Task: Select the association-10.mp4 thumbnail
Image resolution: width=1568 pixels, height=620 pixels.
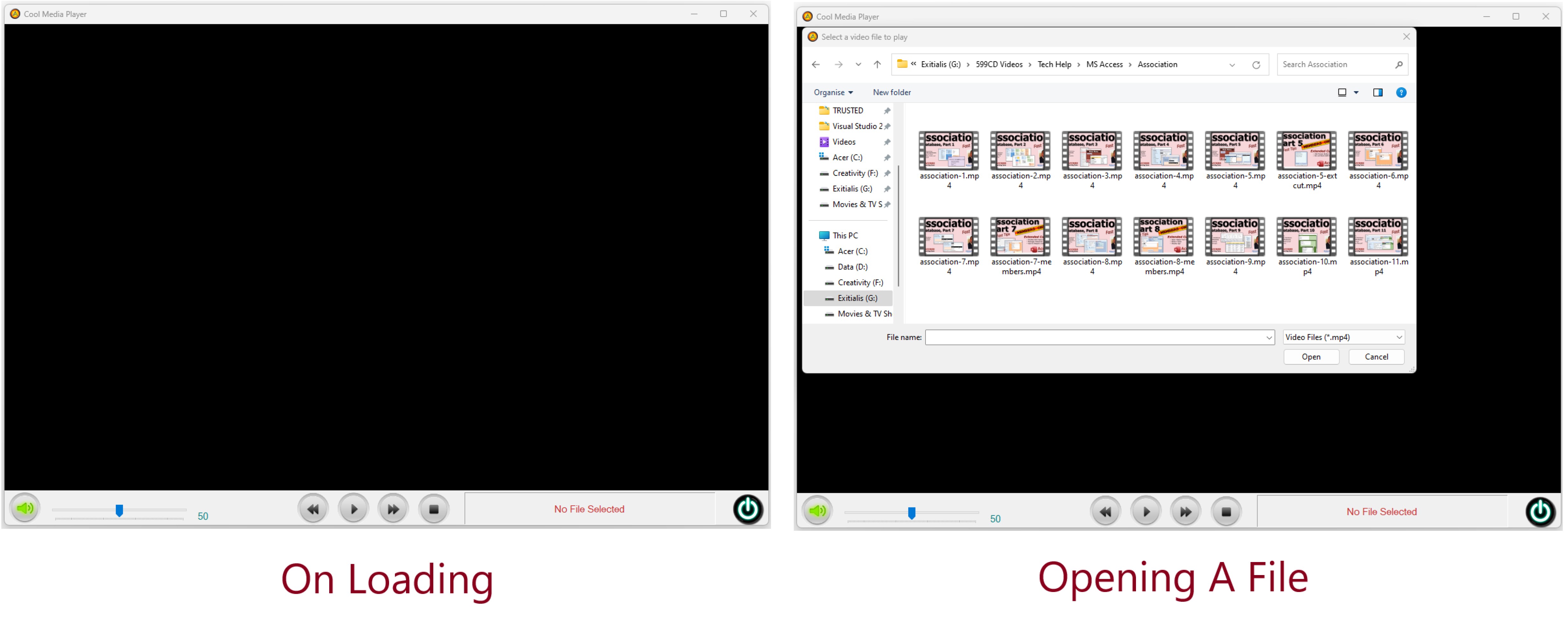Action: point(1306,237)
